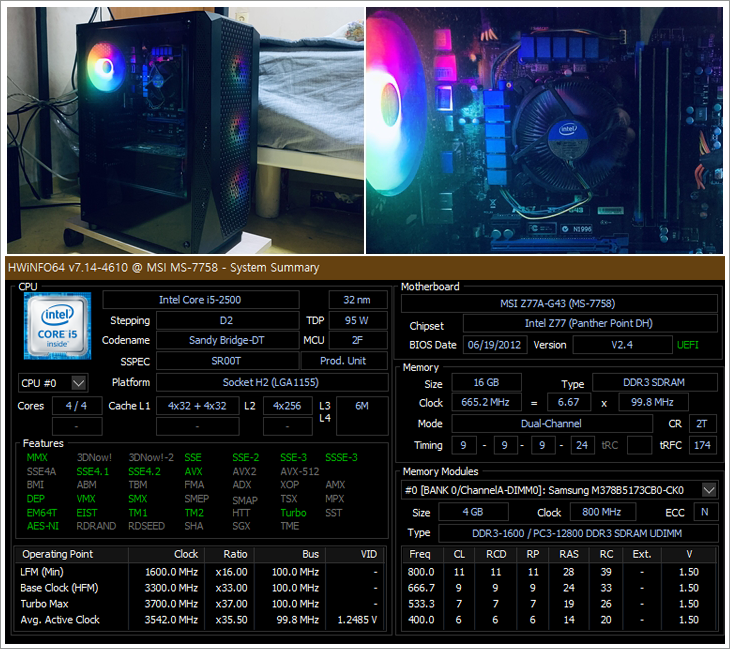Click the V2.4 BIOS version value
The width and height of the screenshot is (730, 649).
(x=622, y=345)
